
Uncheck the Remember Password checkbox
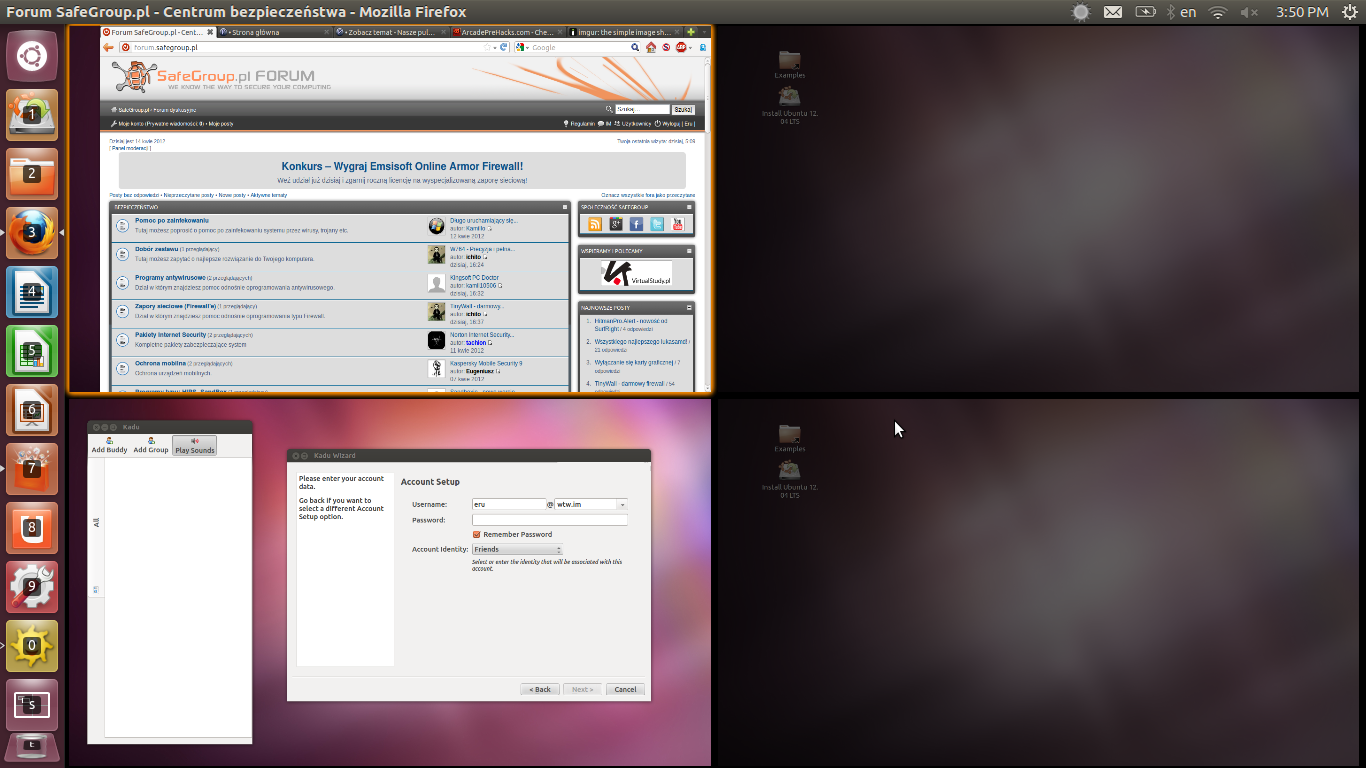coord(477,534)
